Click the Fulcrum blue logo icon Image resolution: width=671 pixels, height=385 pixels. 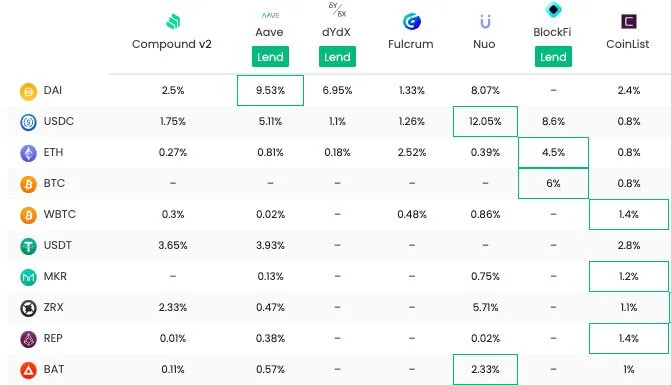pos(412,21)
